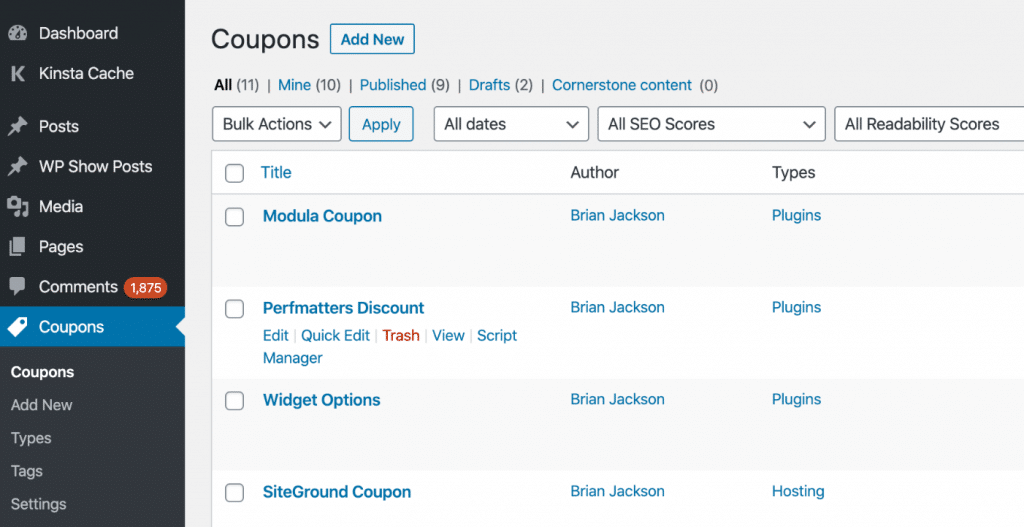Click Hosting type in SiteGround Coupon row
1024x527 pixels.
[798, 491]
